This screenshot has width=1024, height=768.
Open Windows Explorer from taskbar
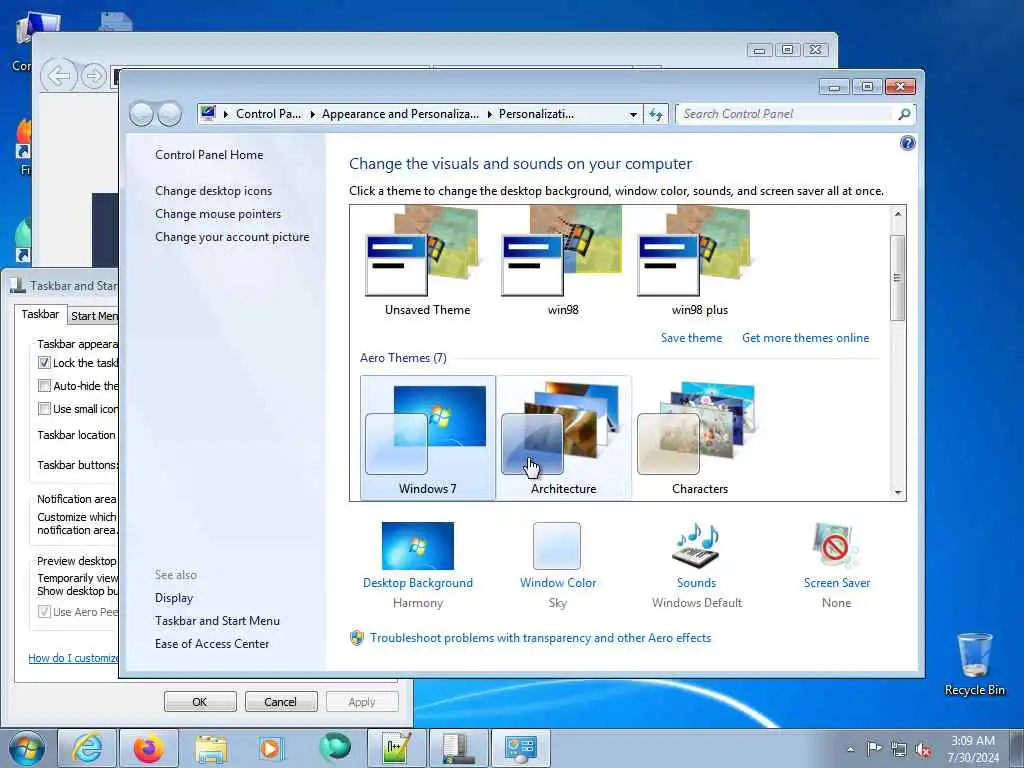pos(210,748)
